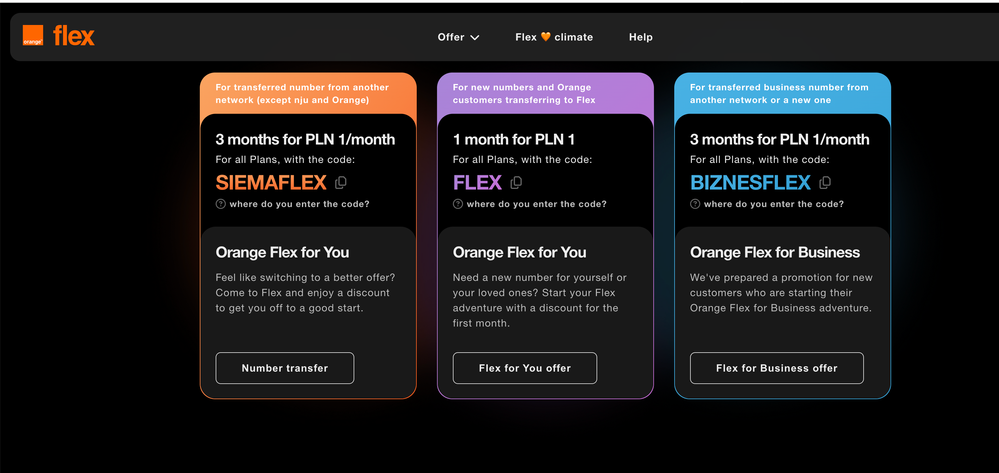Click the Number transfer button
Image resolution: width=999 pixels, height=473 pixels.
pyautogui.click(x=285, y=368)
